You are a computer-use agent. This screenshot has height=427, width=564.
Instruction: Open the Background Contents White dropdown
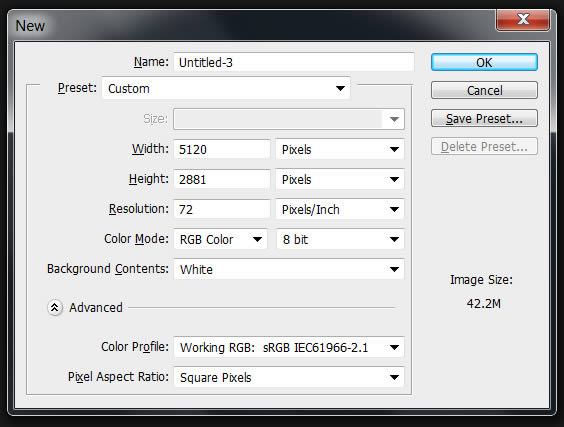[289, 269]
